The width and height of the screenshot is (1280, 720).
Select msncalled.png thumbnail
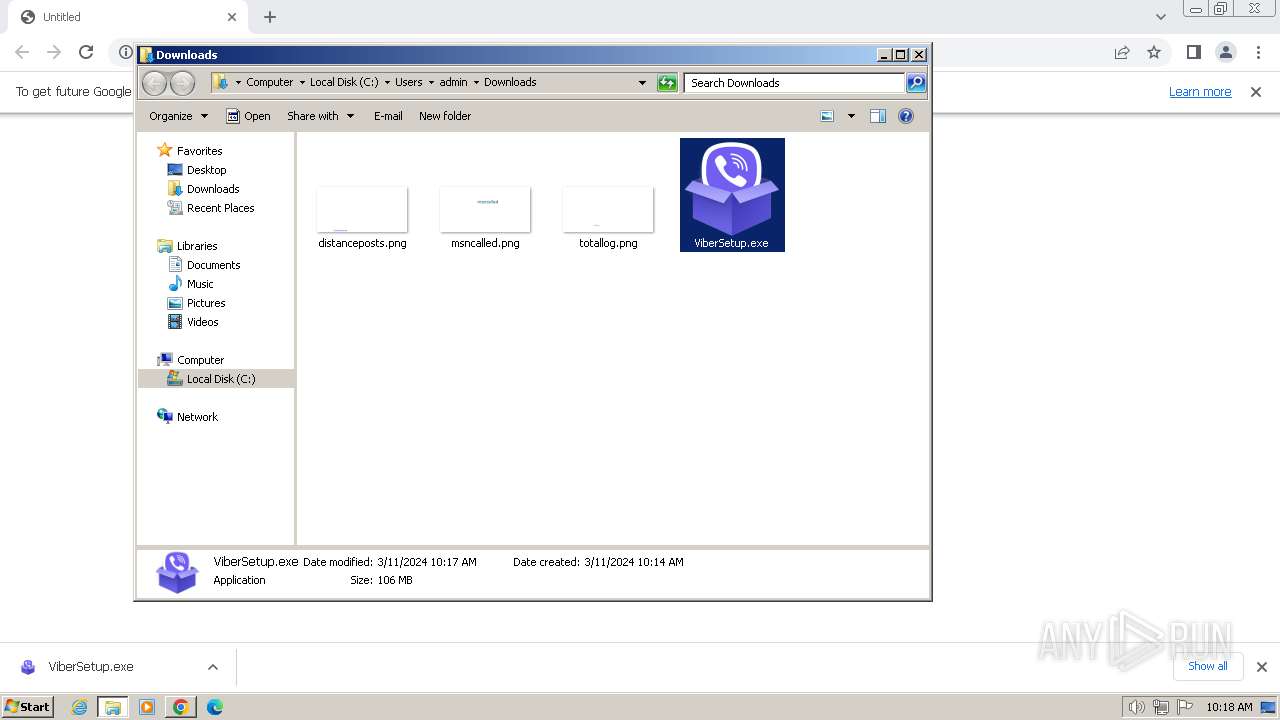[x=485, y=209]
